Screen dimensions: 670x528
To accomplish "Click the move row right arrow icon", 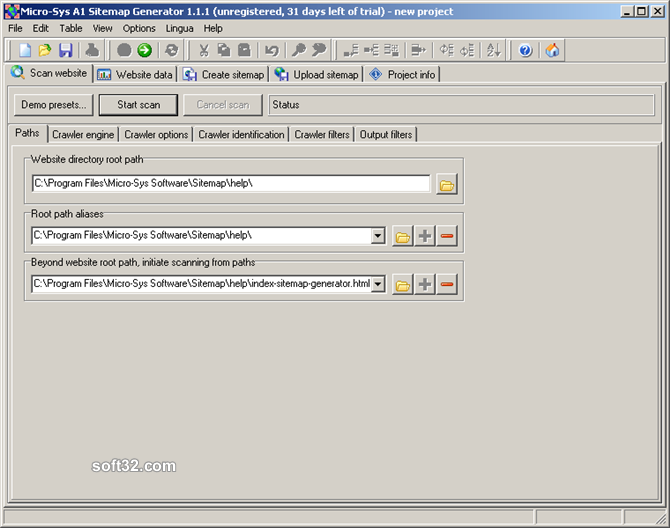I will coord(418,50).
